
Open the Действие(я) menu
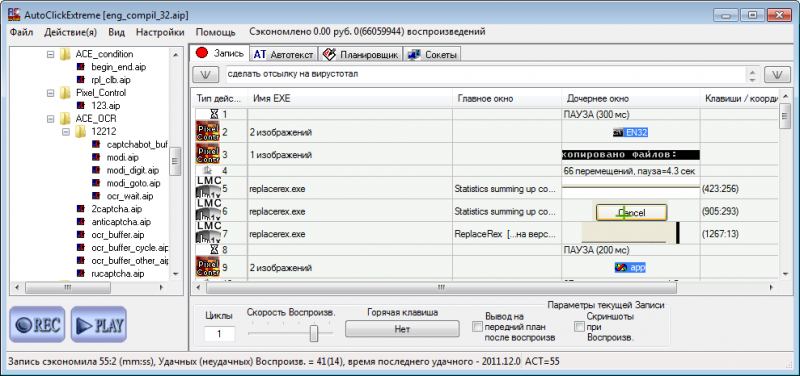point(70,32)
